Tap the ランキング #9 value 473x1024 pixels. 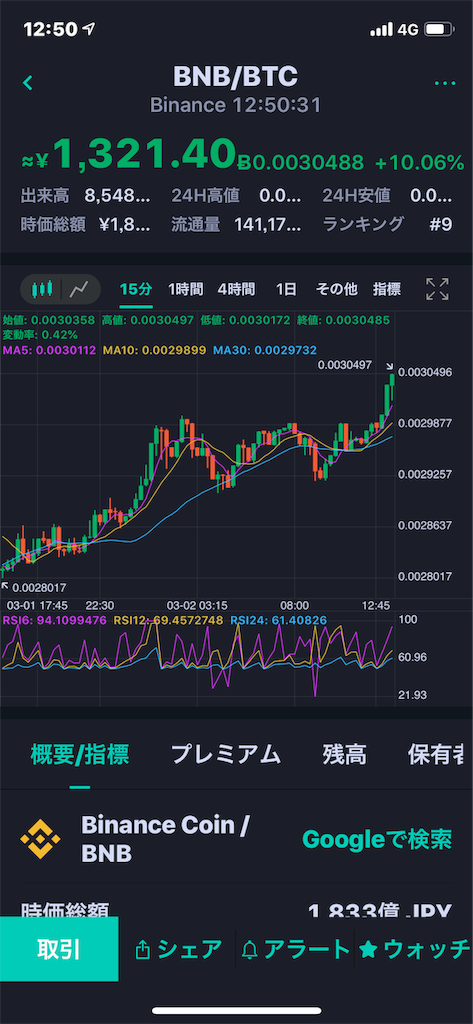click(441, 225)
